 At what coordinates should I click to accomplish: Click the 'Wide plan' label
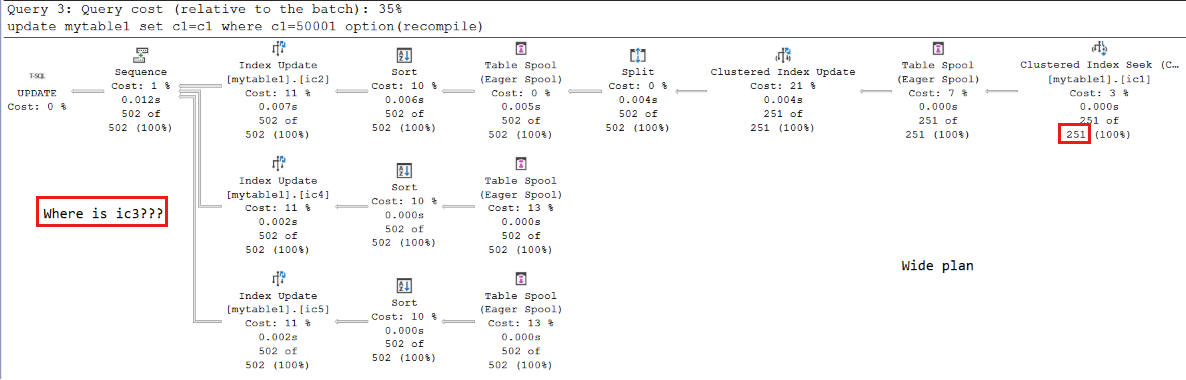tap(937, 266)
